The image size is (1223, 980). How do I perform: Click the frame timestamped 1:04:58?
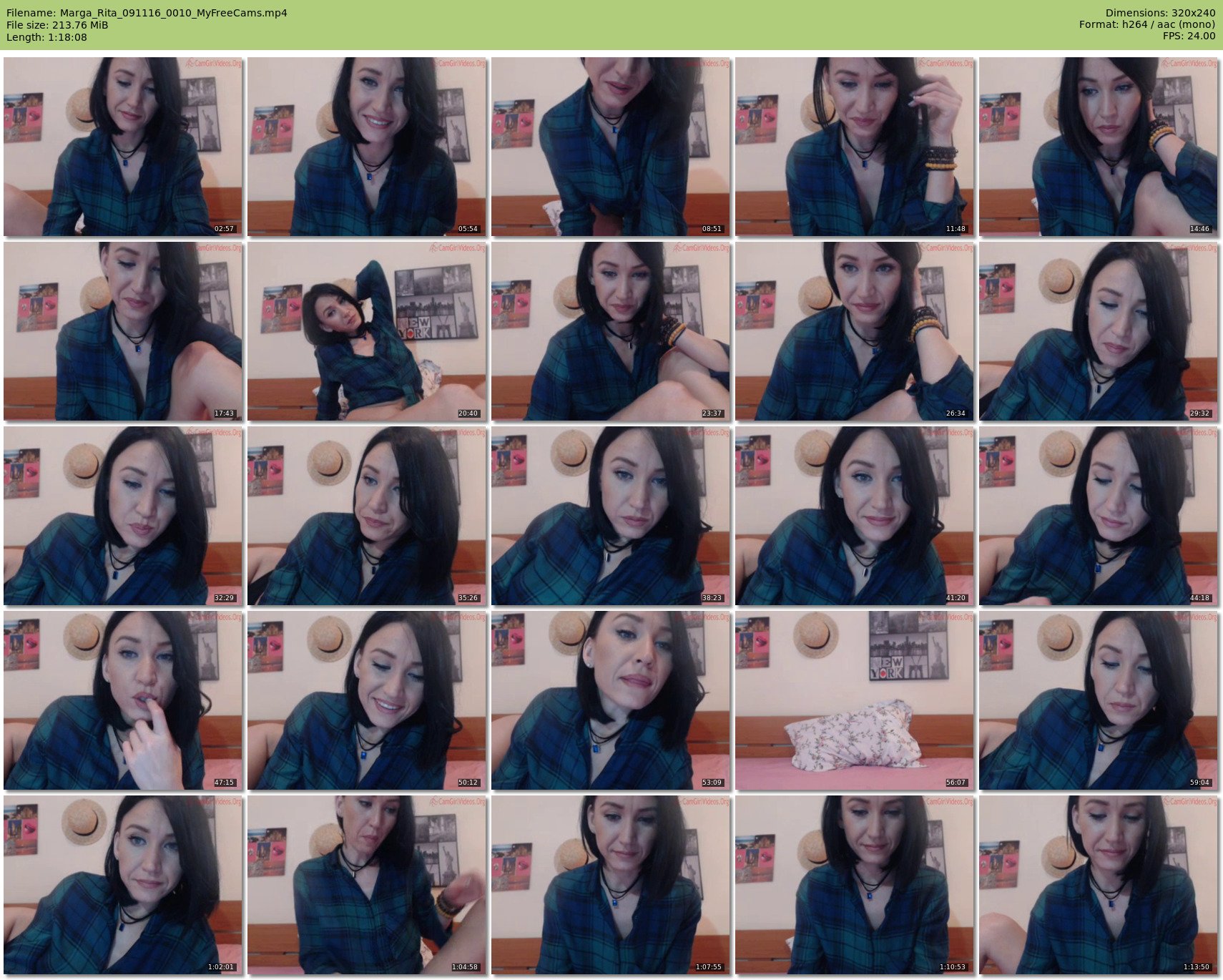point(366,885)
